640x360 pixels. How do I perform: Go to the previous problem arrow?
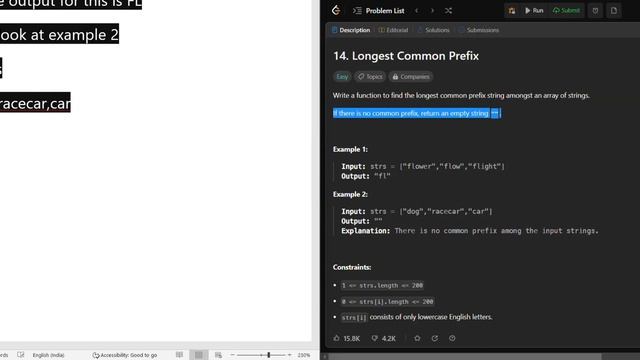point(417,11)
